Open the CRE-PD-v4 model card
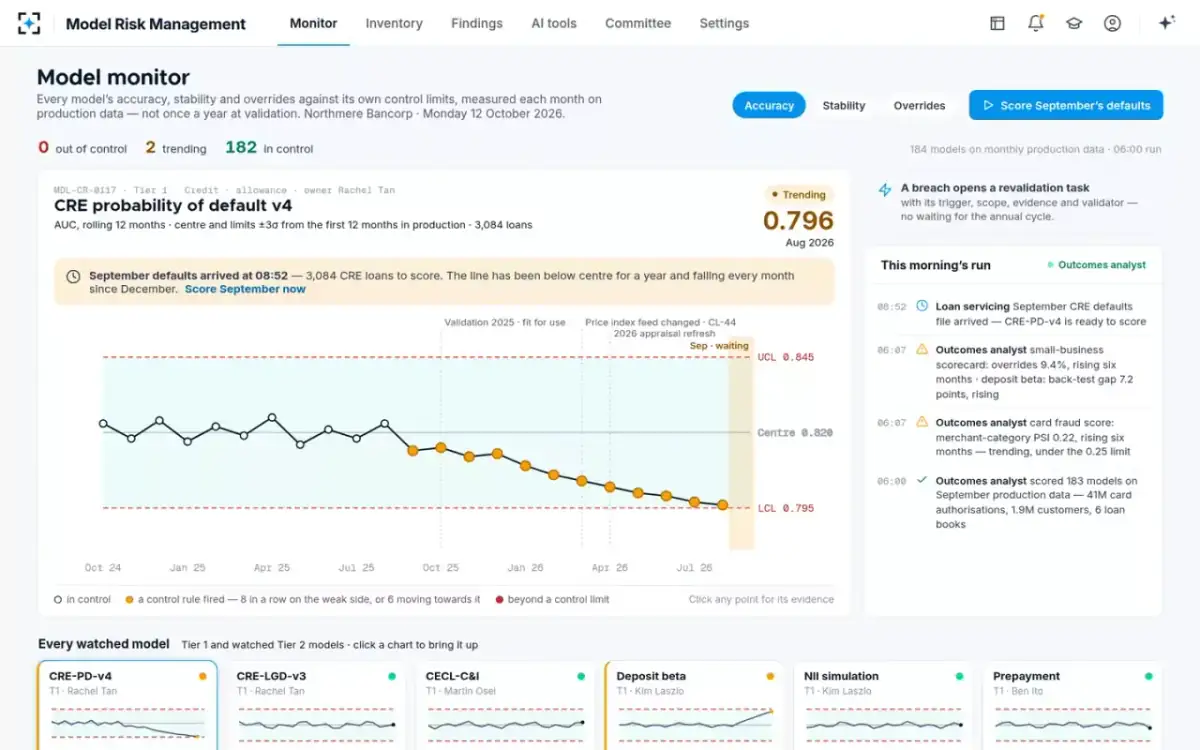This screenshot has height=750, width=1200. tap(127, 705)
